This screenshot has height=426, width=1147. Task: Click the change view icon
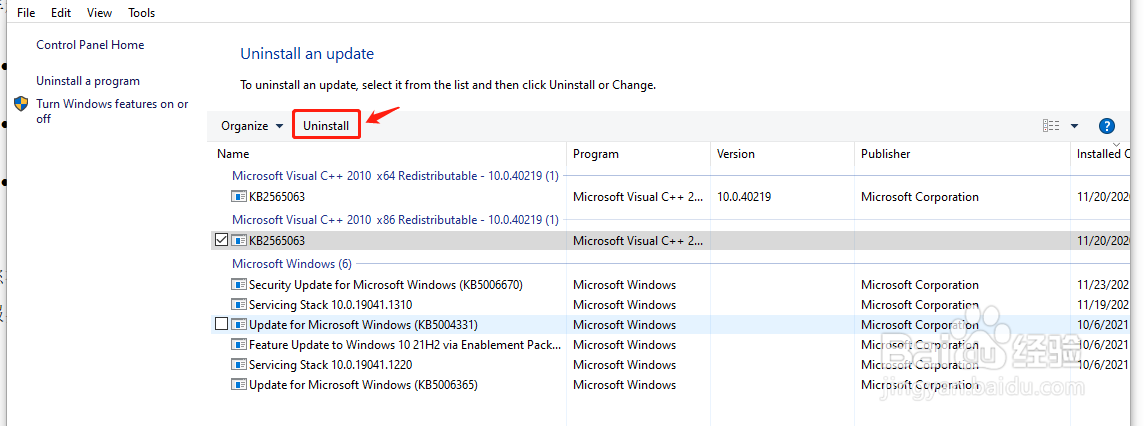point(1051,126)
